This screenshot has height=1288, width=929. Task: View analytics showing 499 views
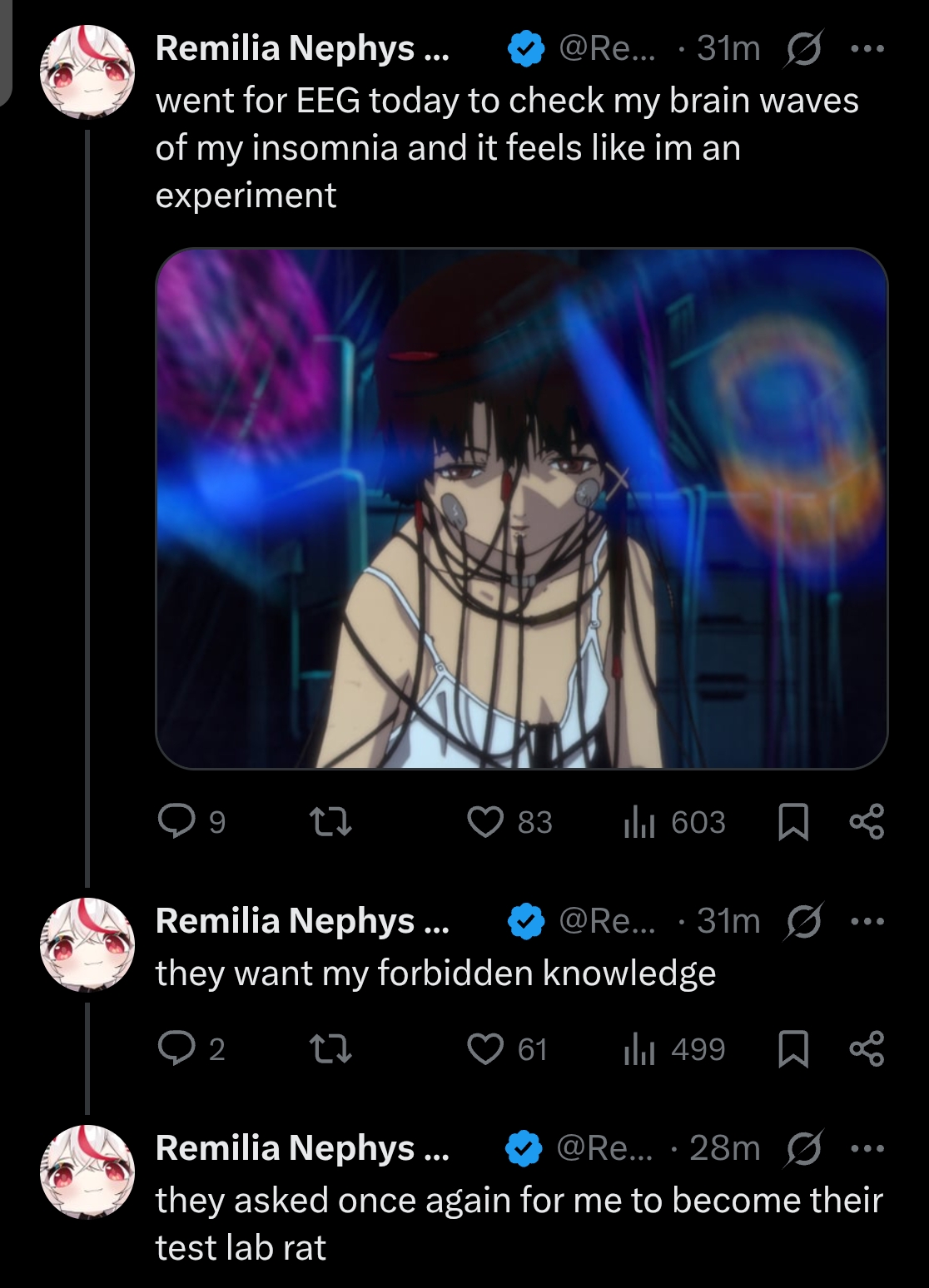pos(639,1049)
